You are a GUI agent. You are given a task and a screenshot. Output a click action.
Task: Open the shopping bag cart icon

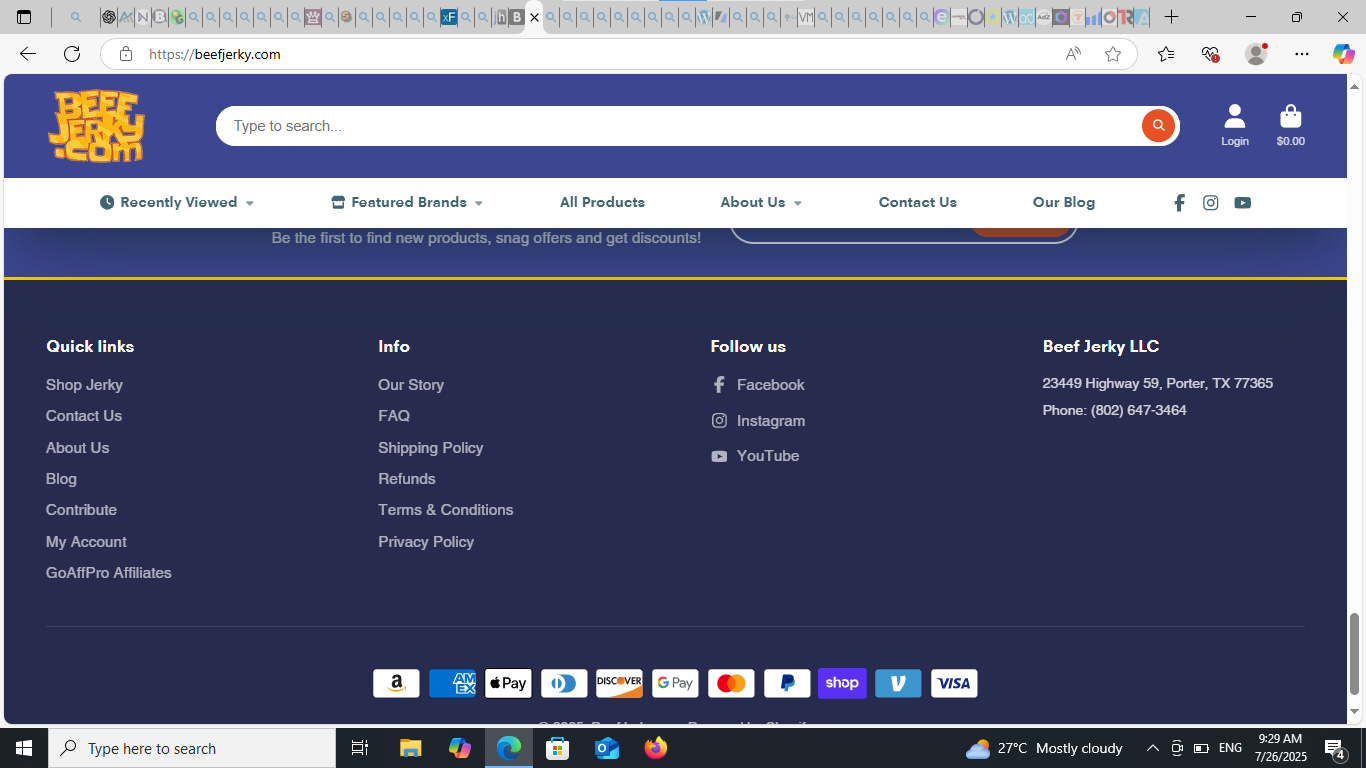coord(1291,126)
